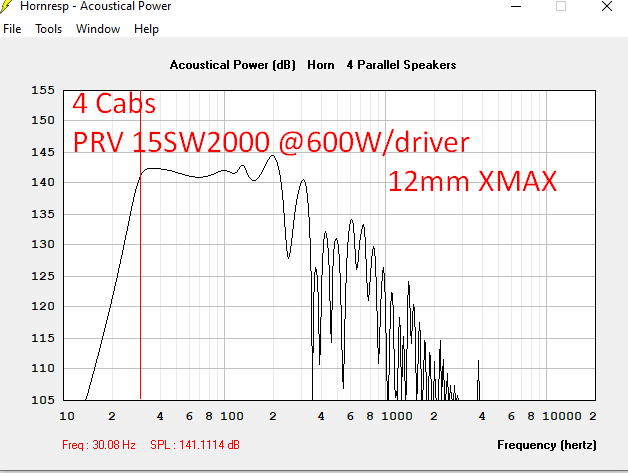Click the 100 label on the frequency axis
This screenshot has height=473, width=628.
click(x=232, y=416)
